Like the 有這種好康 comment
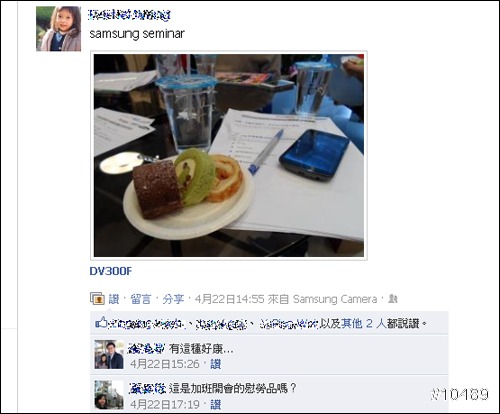 [x=216, y=364]
